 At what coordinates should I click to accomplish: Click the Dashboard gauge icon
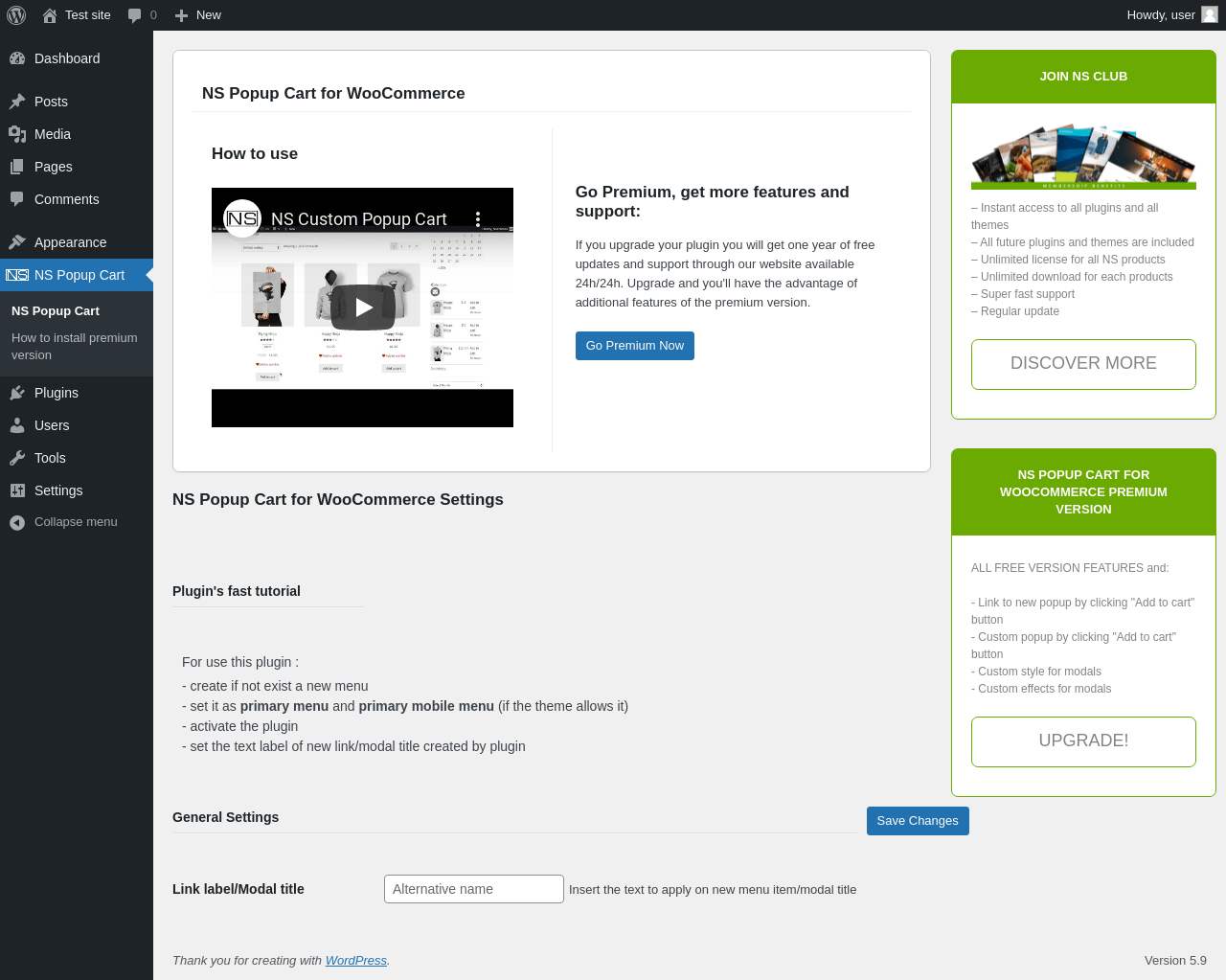(17, 58)
